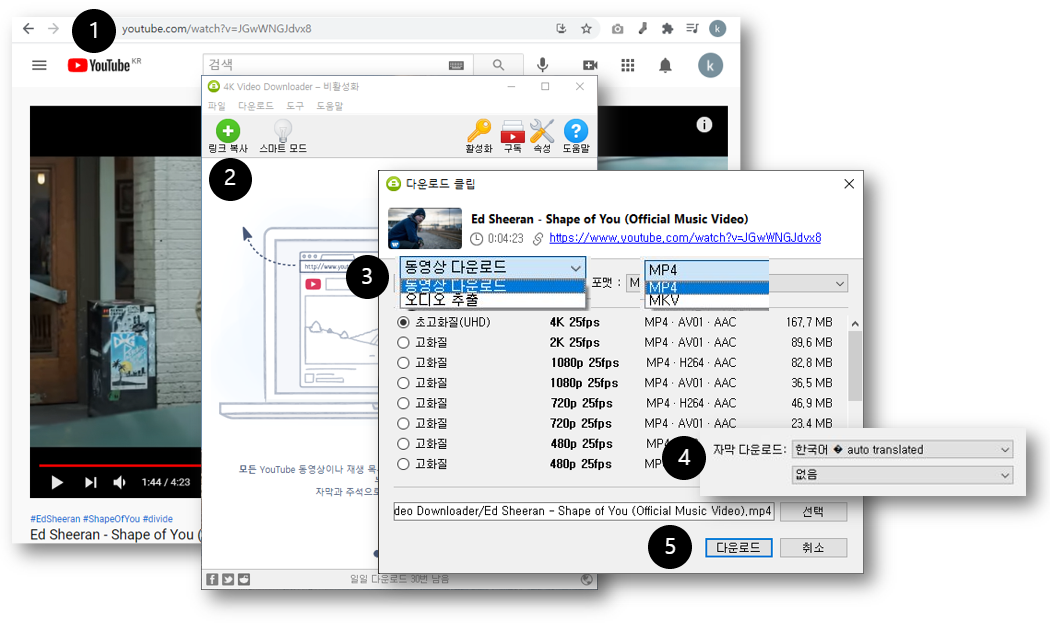Viewport: 1050px width, 625px height.
Task: Open preferences tools icon
Action: click(x=542, y=136)
